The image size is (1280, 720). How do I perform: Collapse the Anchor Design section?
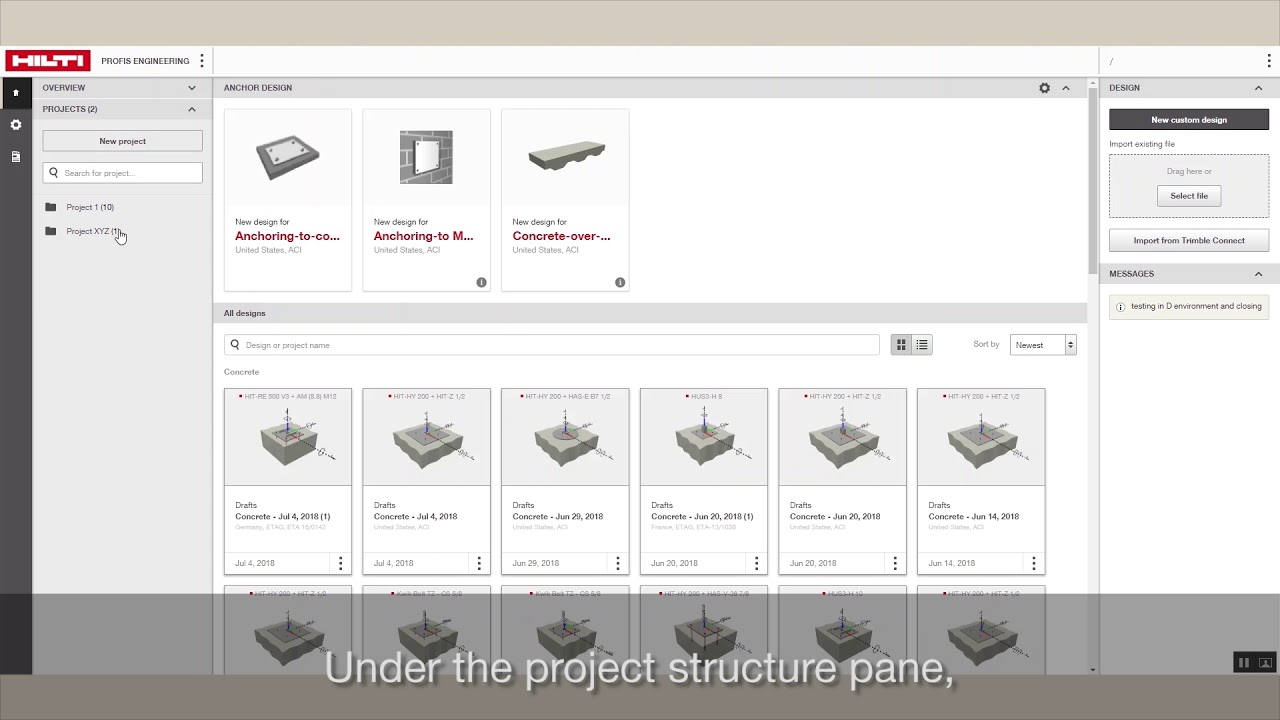pyautogui.click(x=1066, y=88)
